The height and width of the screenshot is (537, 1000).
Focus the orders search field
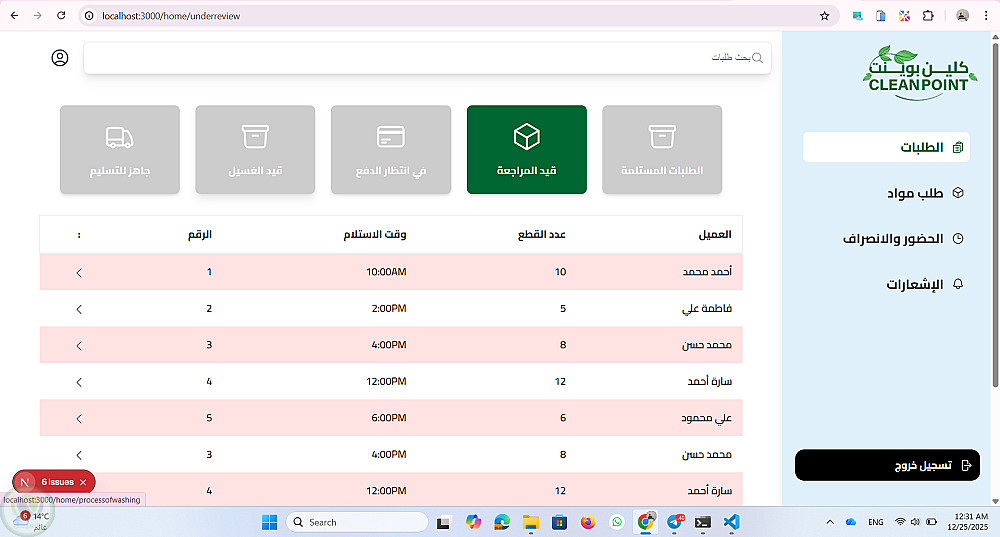pos(427,58)
